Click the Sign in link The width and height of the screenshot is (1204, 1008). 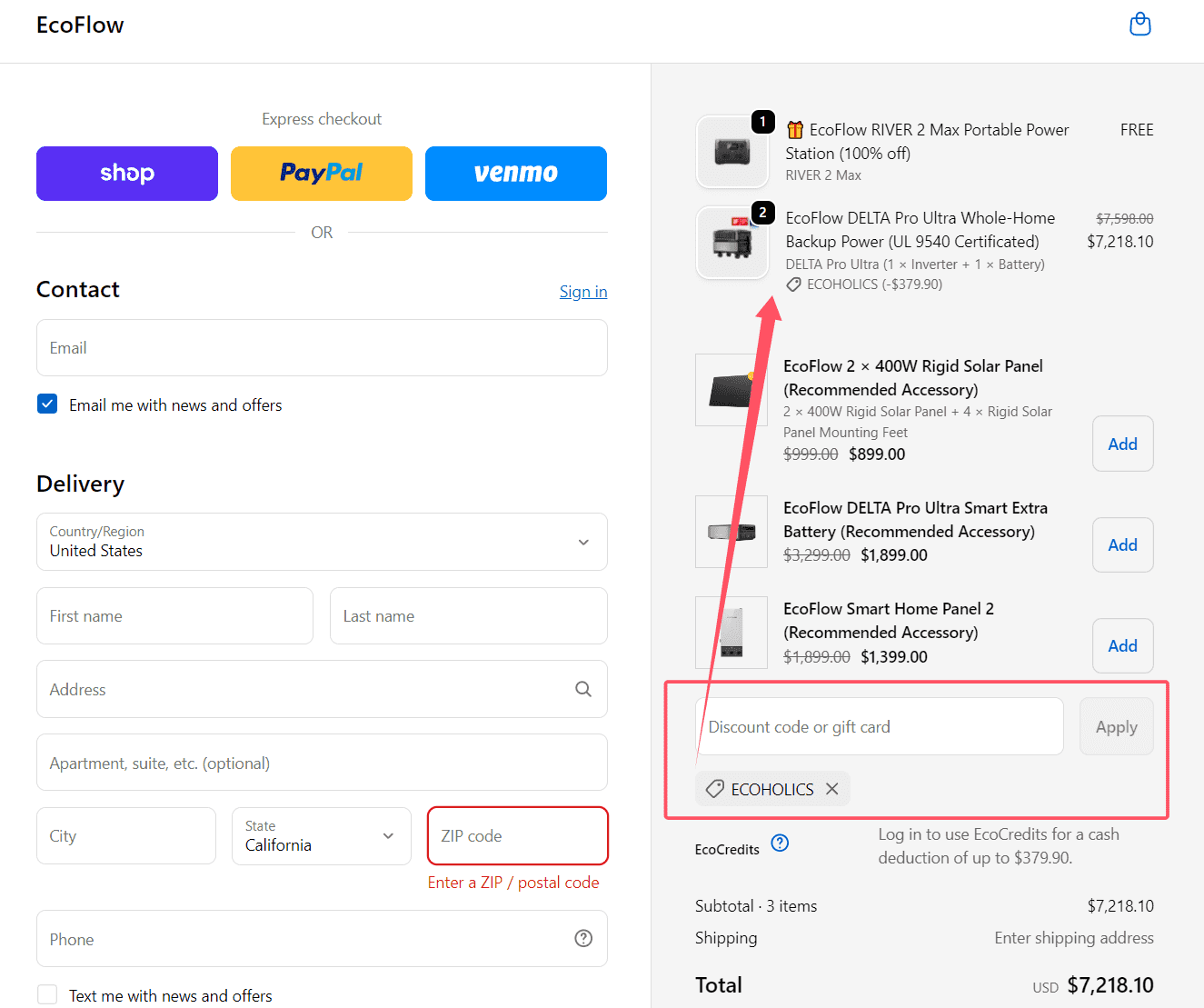click(583, 291)
